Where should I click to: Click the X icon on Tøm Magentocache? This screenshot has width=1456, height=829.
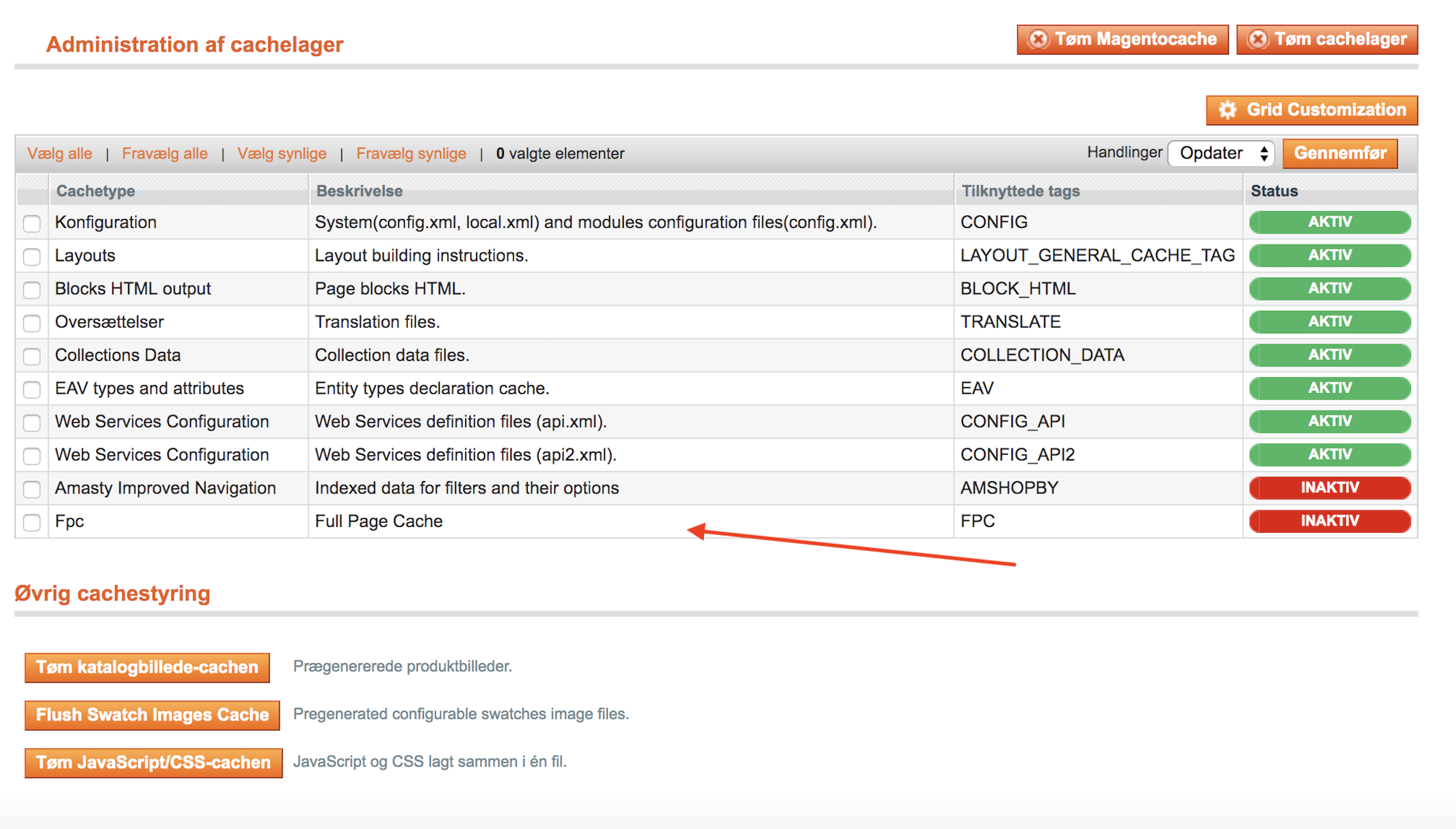click(1038, 39)
